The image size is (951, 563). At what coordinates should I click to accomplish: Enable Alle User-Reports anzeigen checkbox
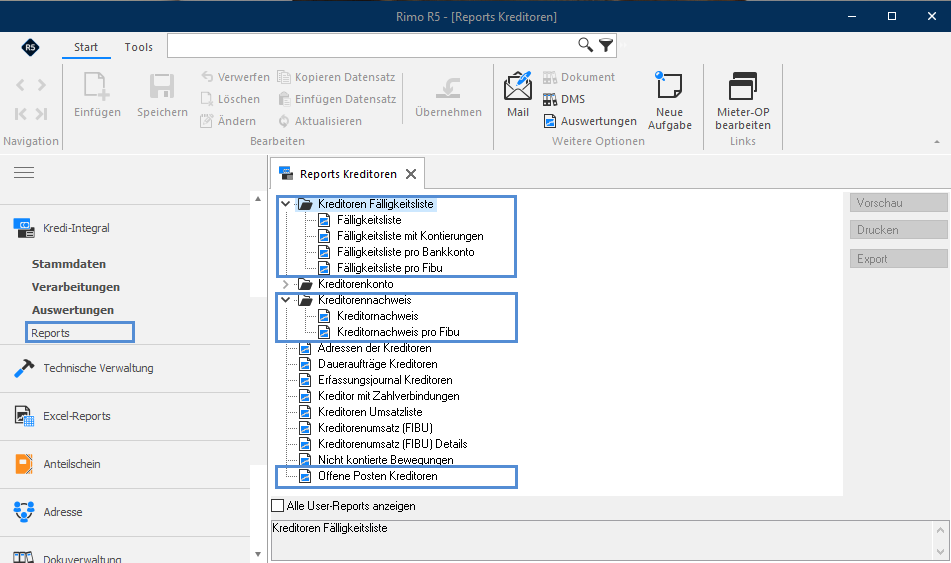click(278, 505)
